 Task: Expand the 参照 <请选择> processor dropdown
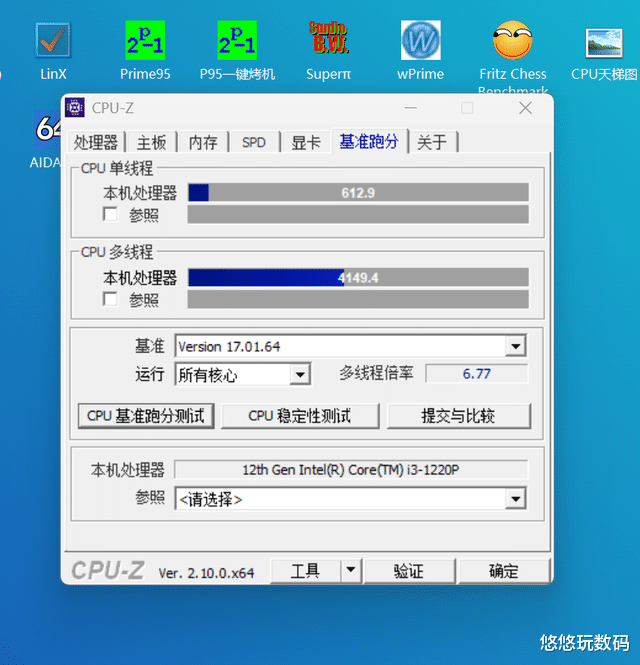516,499
